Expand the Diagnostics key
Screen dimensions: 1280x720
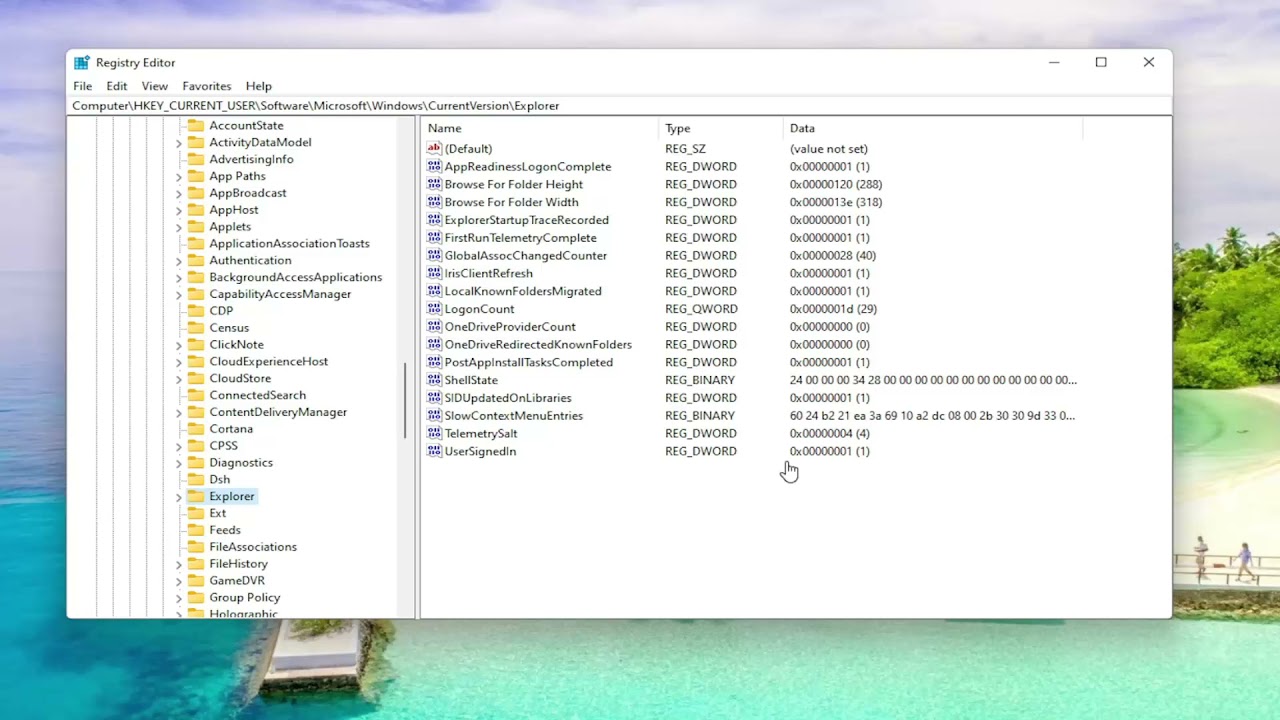(x=179, y=463)
